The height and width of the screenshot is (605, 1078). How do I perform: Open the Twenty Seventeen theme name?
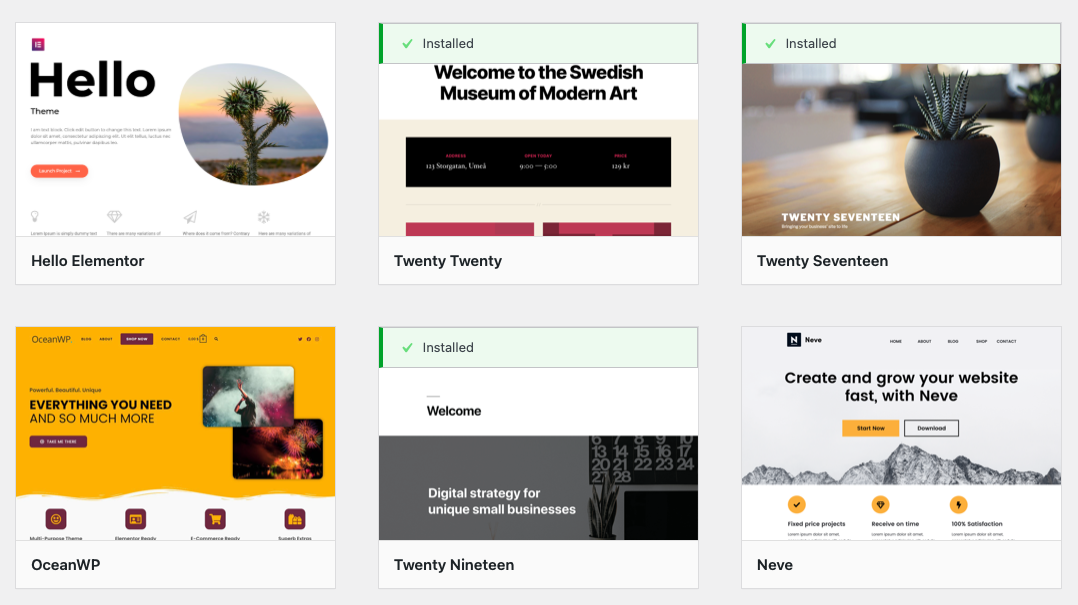click(822, 261)
